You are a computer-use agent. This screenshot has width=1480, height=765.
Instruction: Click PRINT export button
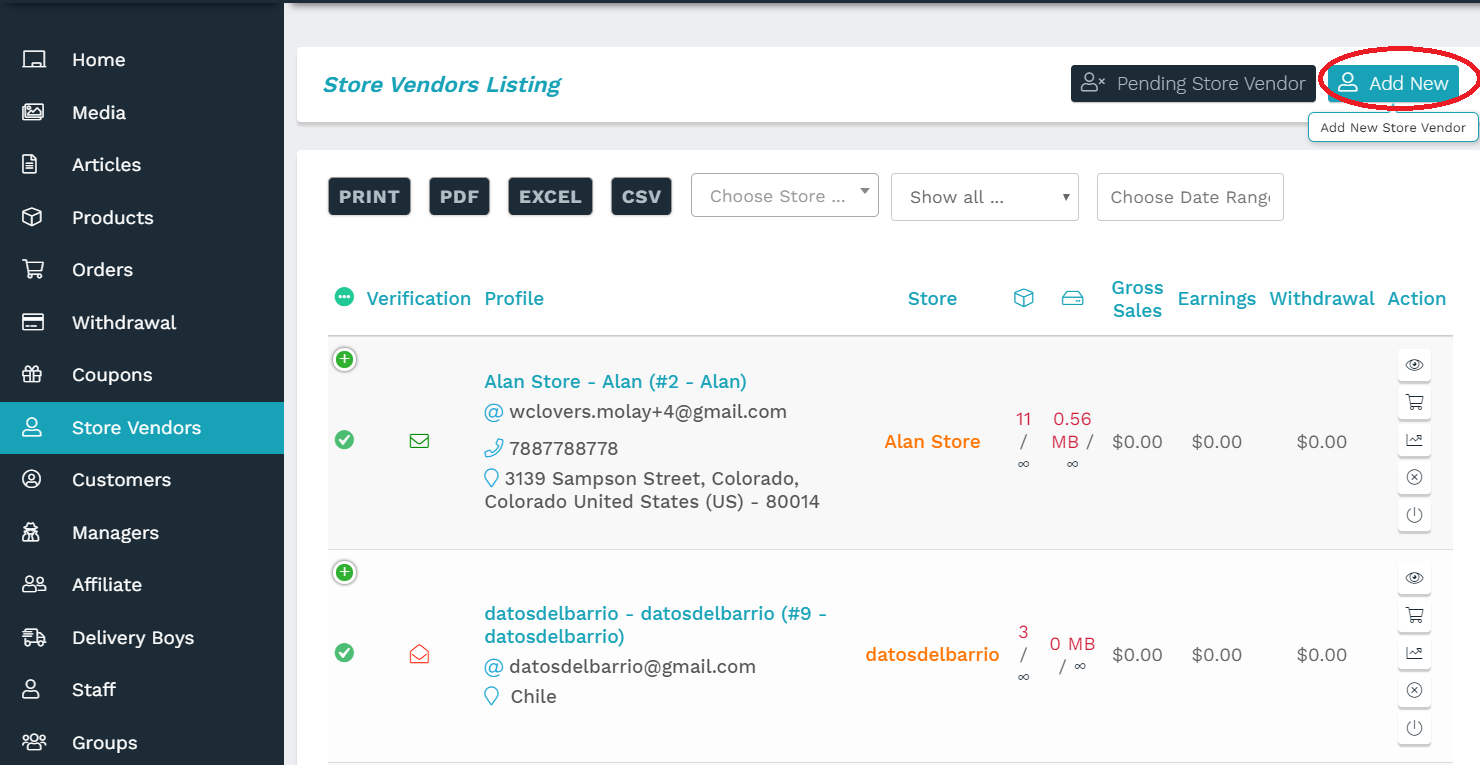click(369, 196)
